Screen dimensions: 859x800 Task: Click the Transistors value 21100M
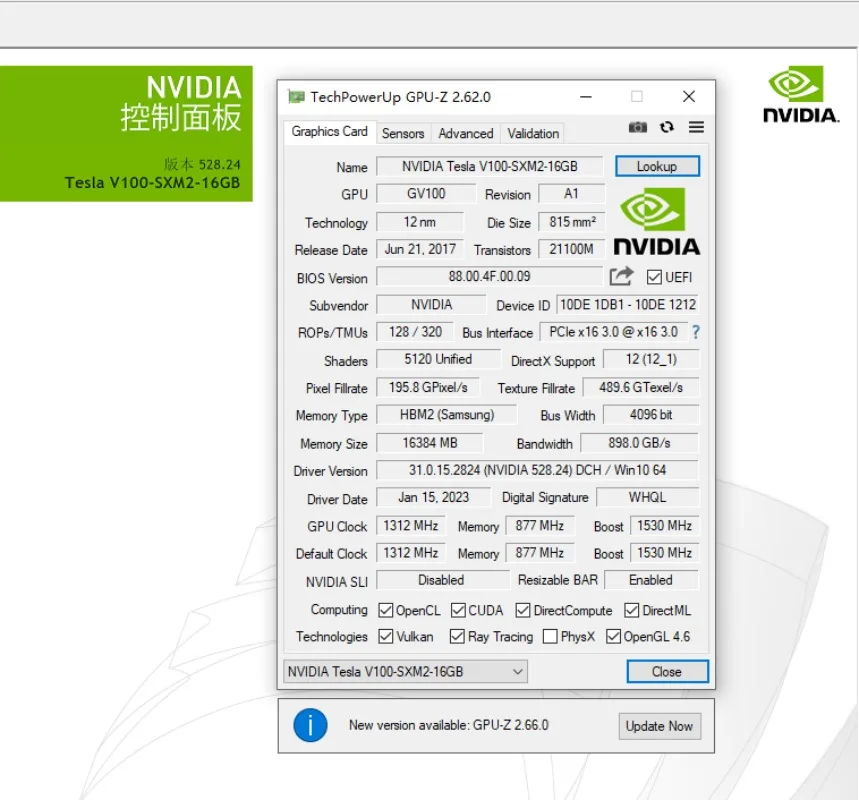click(x=571, y=249)
